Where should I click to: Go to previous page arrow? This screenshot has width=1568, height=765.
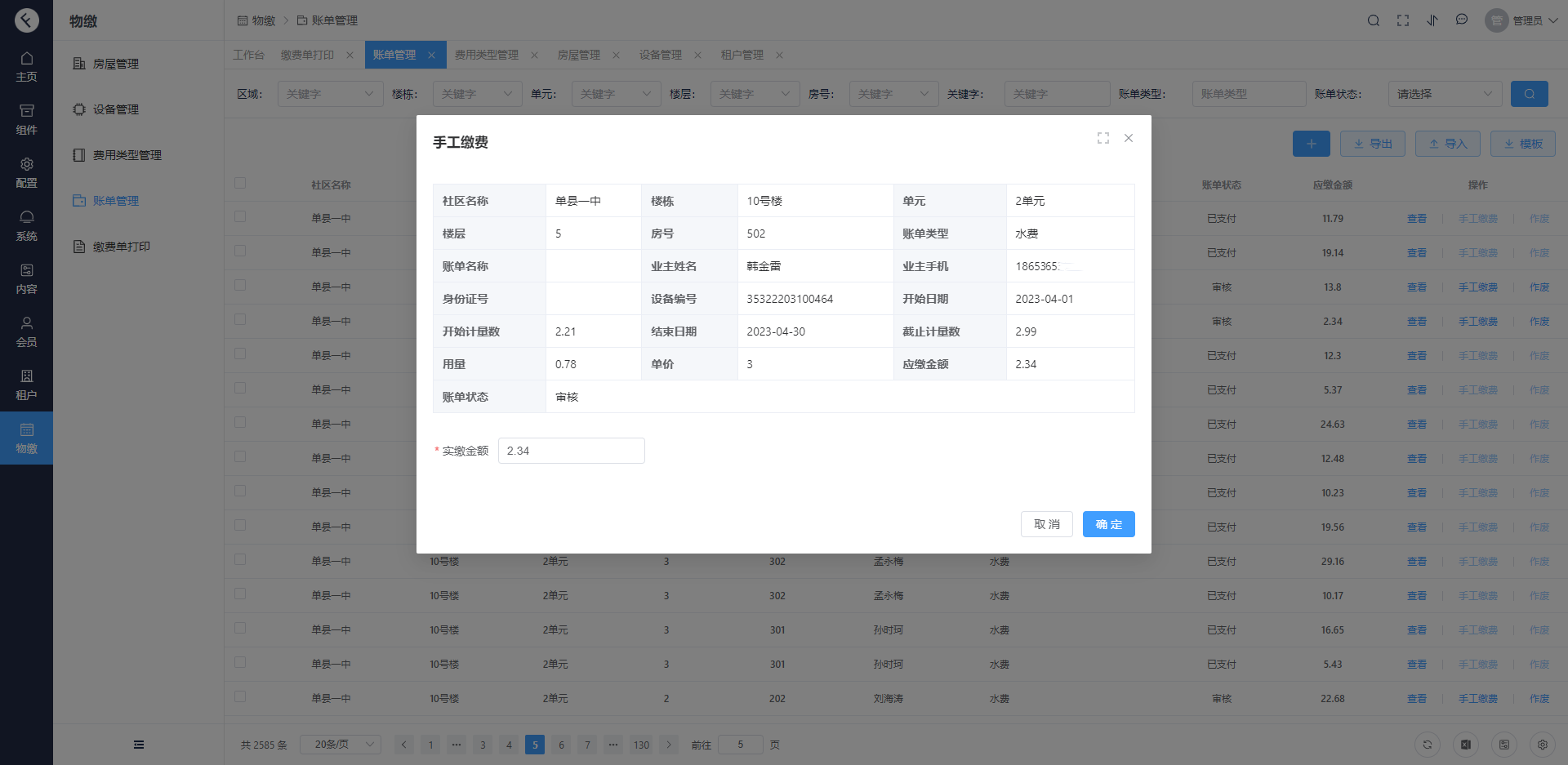pos(403,745)
